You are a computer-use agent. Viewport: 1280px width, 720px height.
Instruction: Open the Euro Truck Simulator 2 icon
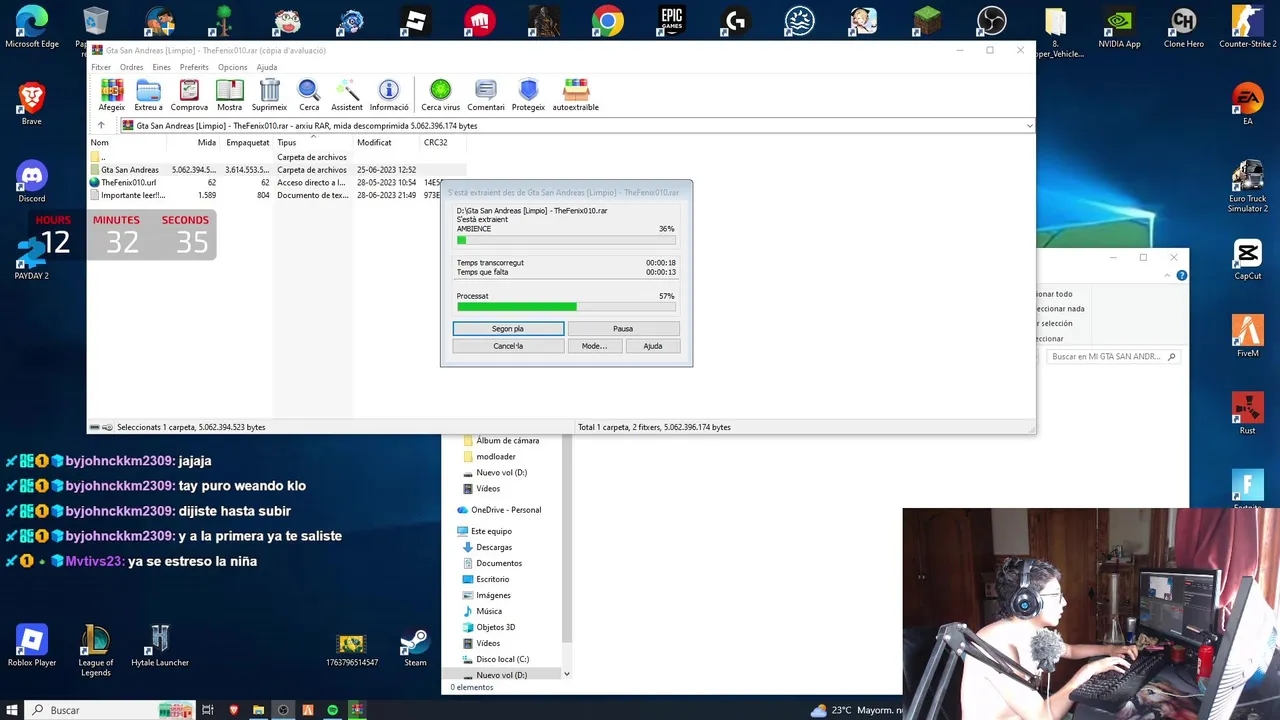click(1247, 186)
